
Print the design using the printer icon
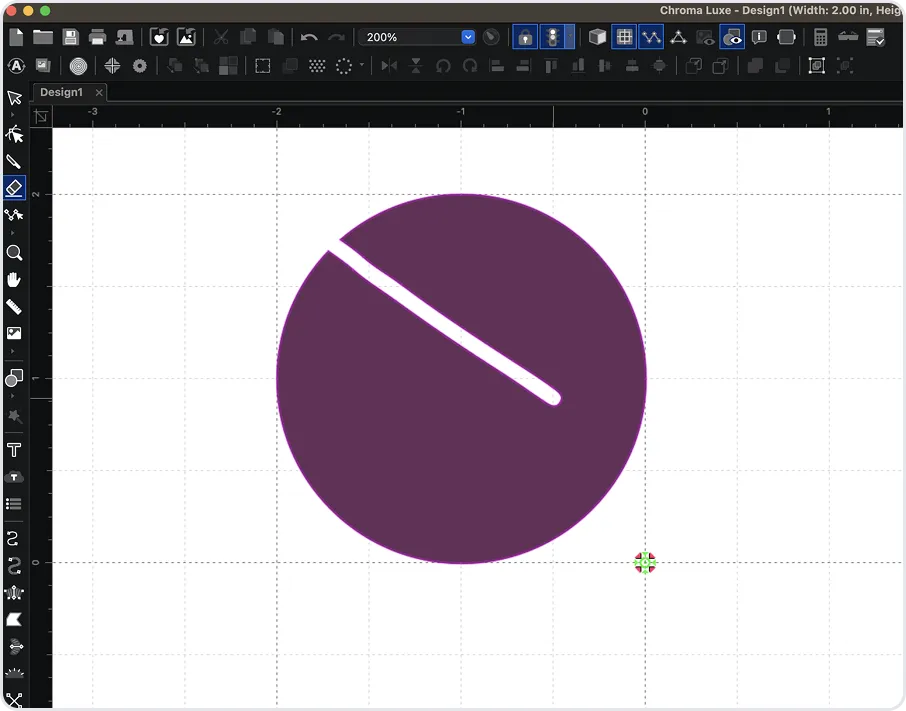(x=97, y=37)
